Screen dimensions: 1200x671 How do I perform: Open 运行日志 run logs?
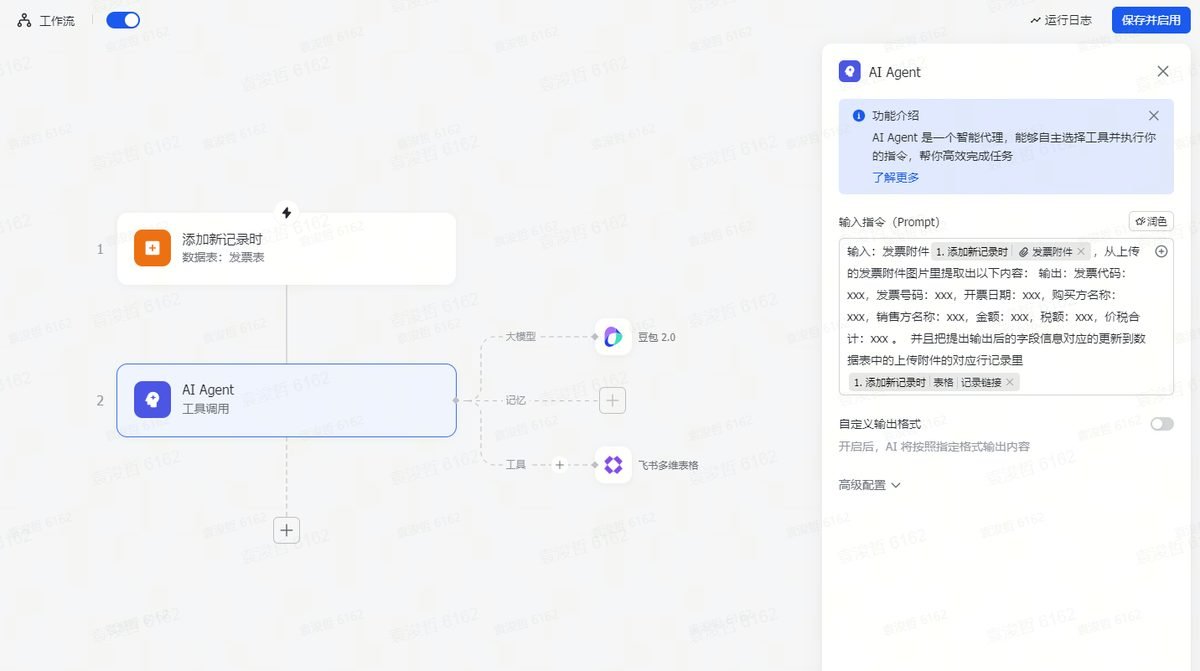coord(1061,20)
